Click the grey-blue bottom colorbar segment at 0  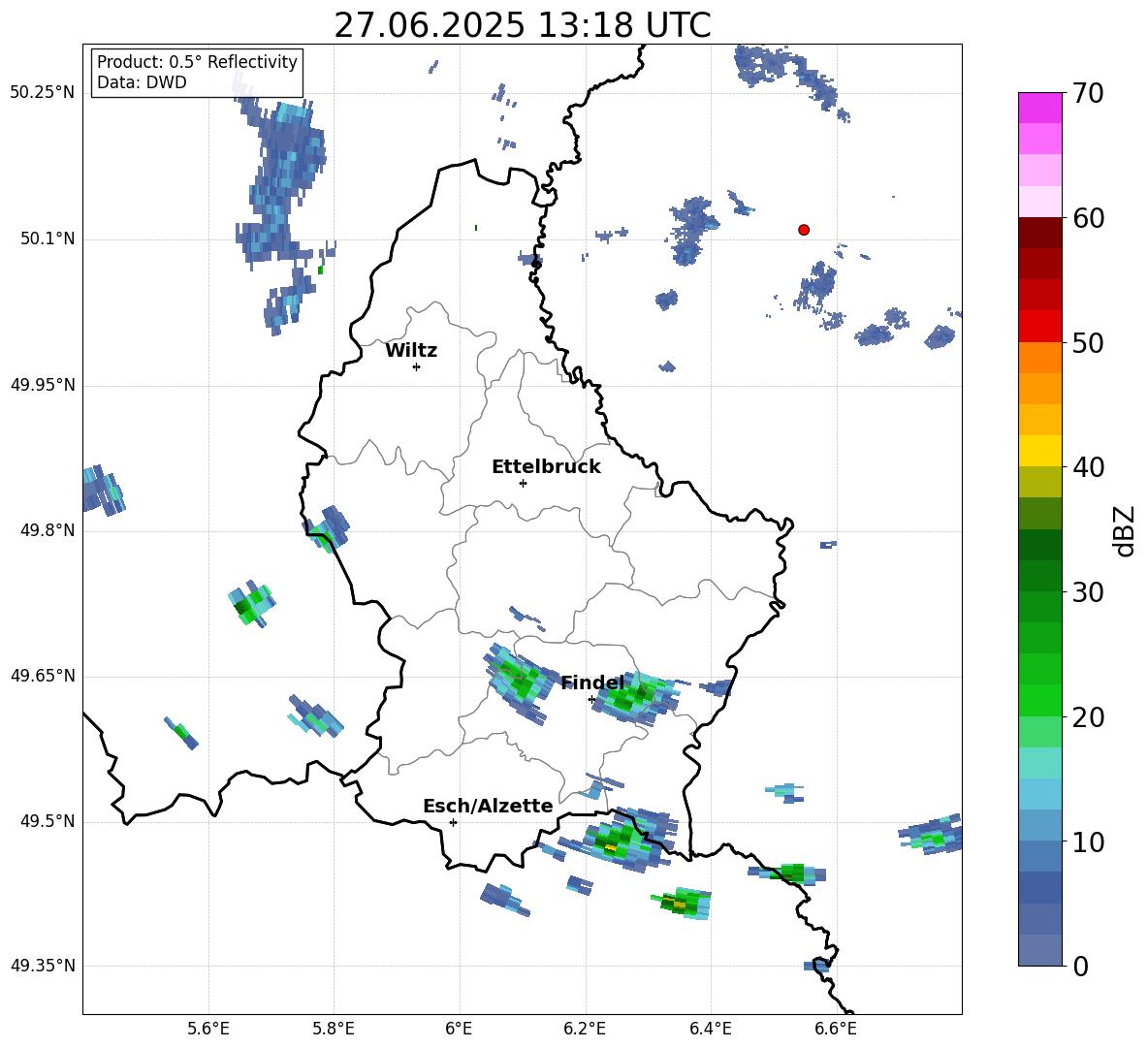[x=1039, y=950]
